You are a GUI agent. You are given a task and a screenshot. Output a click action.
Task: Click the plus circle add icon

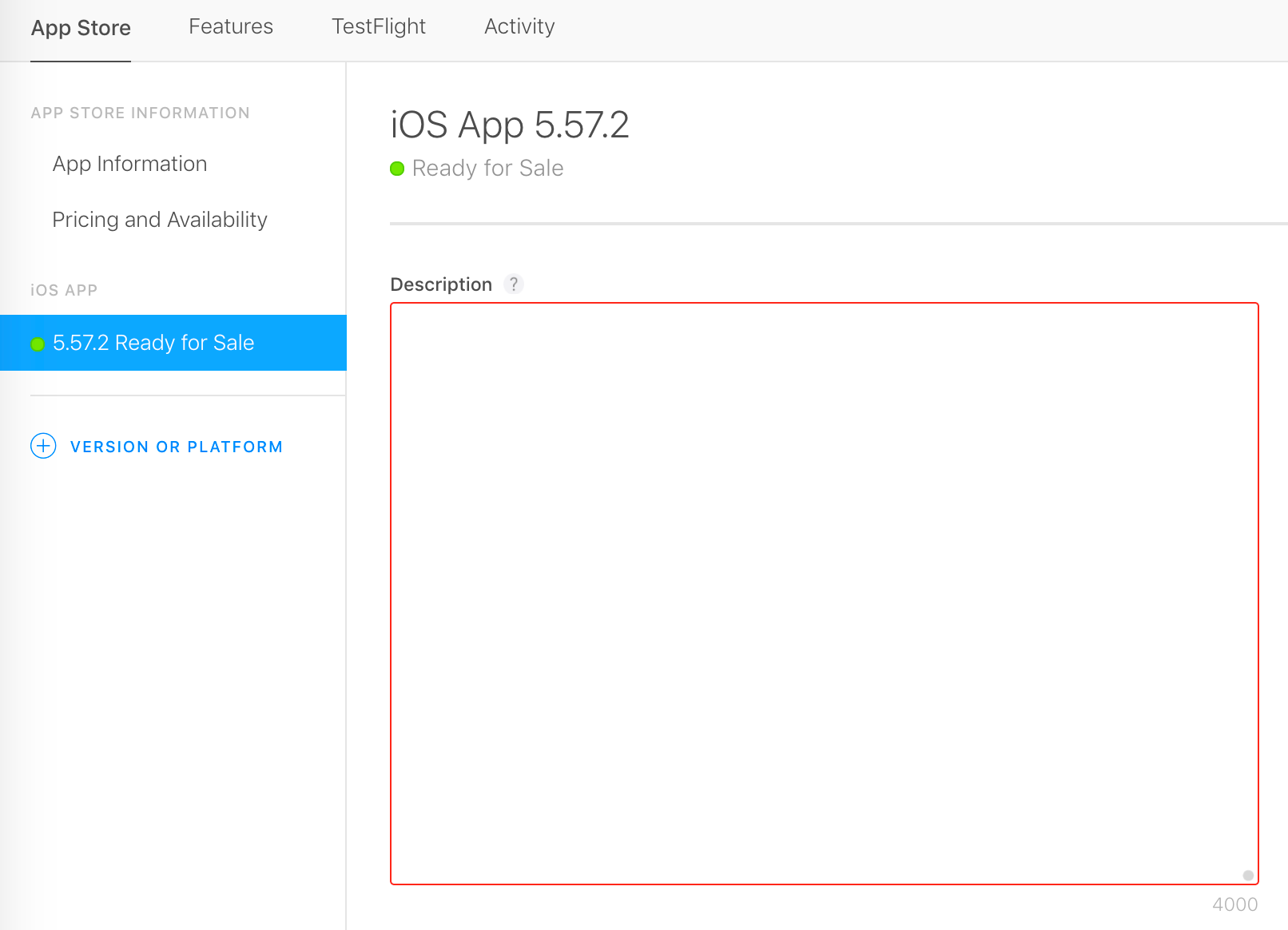pyautogui.click(x=43, y=446)
